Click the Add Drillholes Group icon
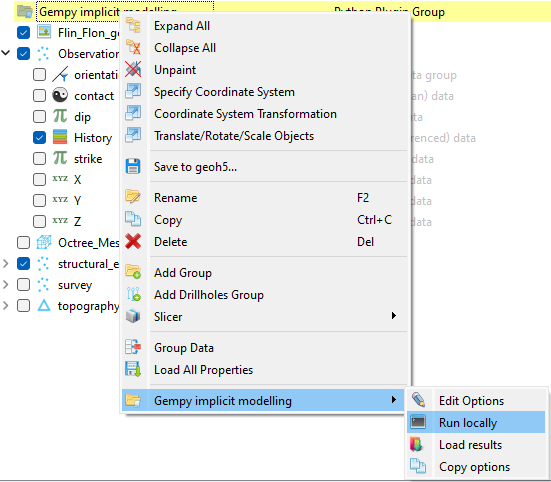The image size is (551, 482). click(133, 294)
